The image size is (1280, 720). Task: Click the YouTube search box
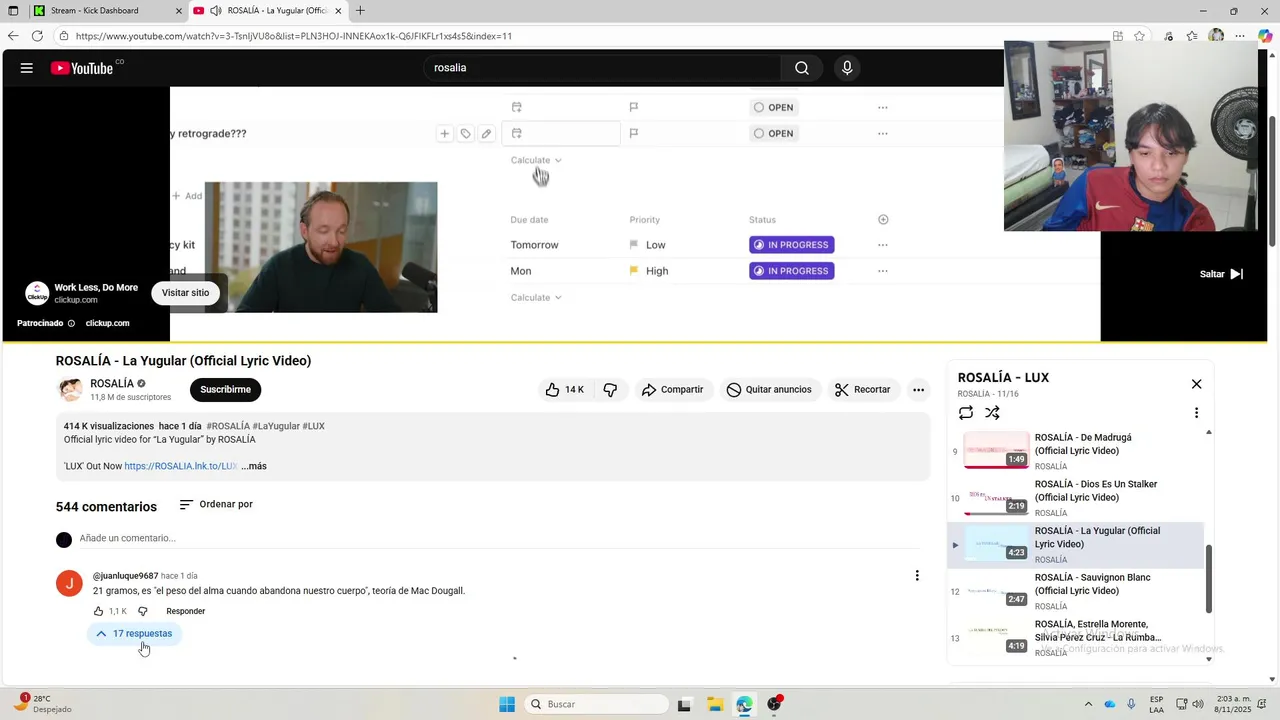click(602, 68)
